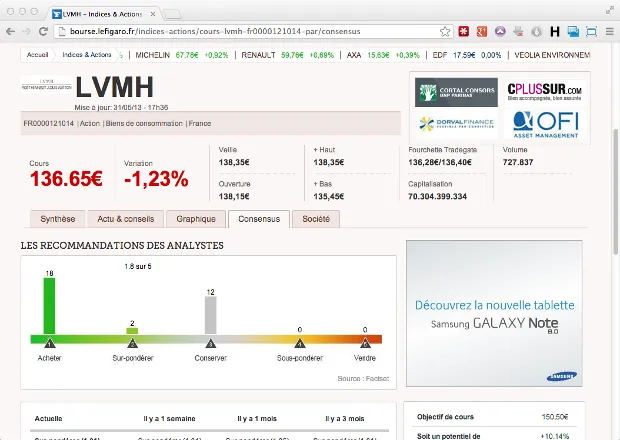The height and width of the screenshot is (440, 620).
Task: Click the browser back arrow
Action: click(x=10, y=31)
